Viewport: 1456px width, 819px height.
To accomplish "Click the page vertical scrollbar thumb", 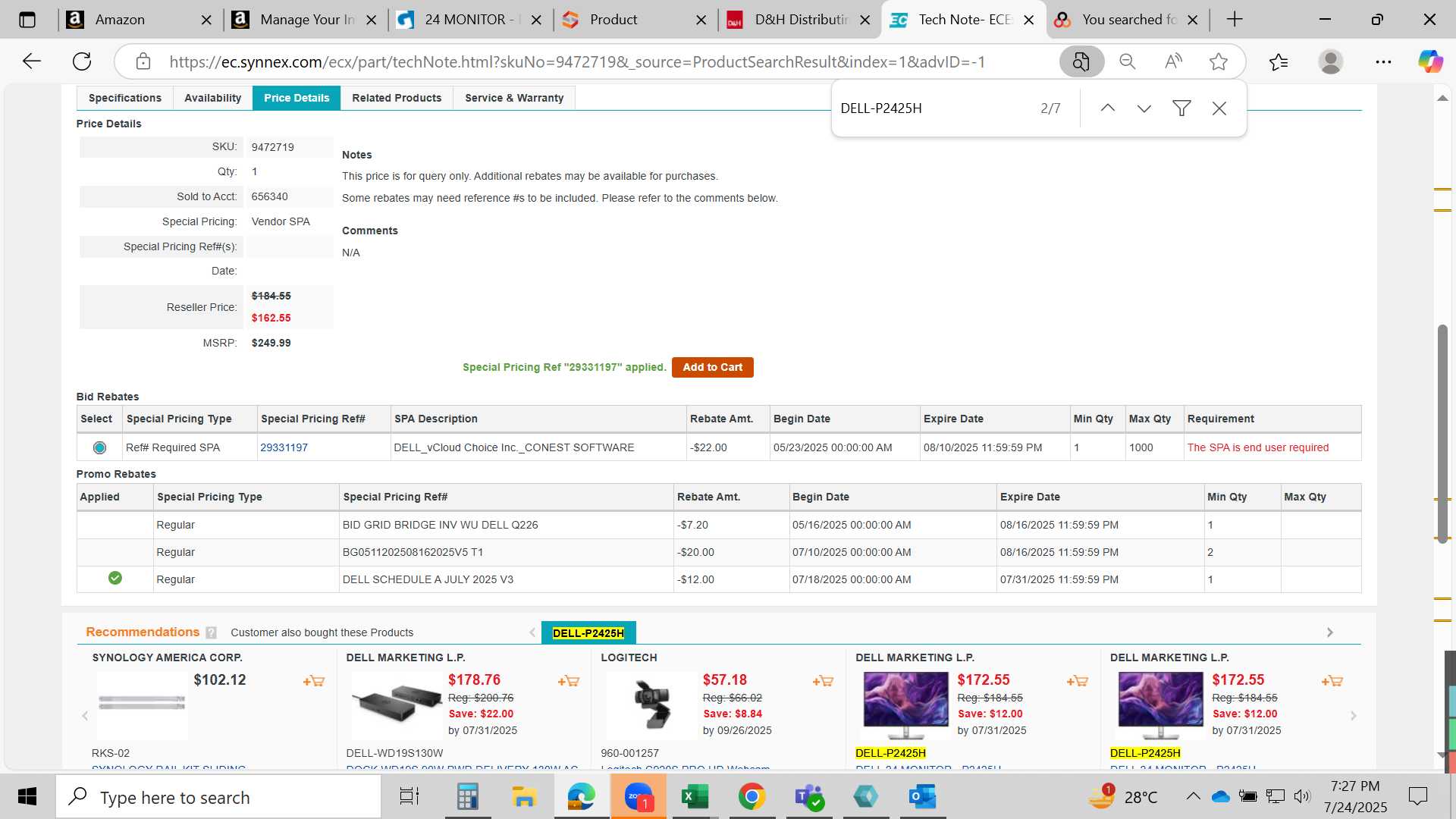I will click(1442, 433).
